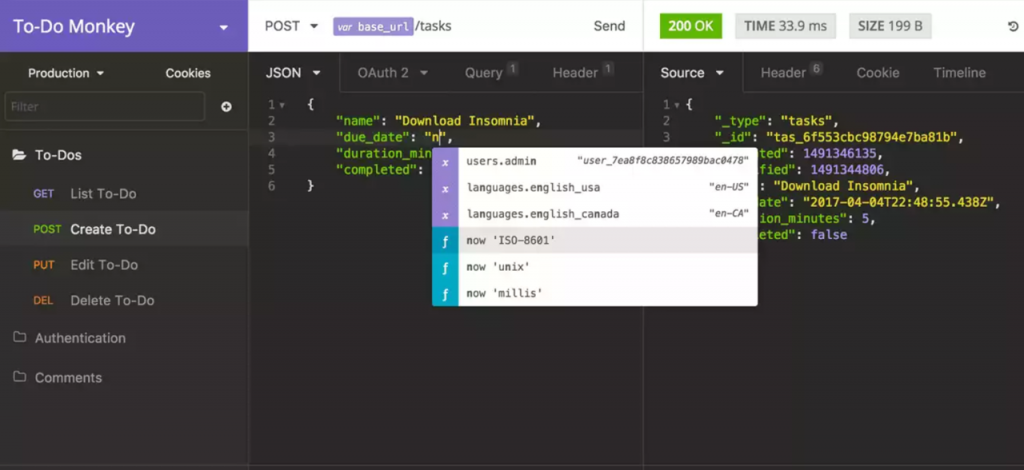
Task: Open the Production environment dropdown
Action: (x=65, y=73)
